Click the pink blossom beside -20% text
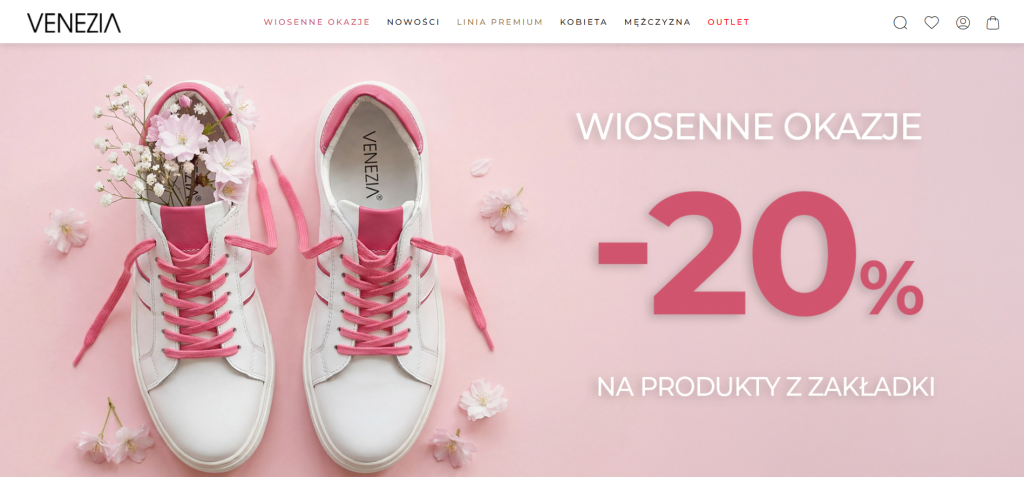Image resolution: width=1024 pixels, height=477 pixels. [504, 209]
